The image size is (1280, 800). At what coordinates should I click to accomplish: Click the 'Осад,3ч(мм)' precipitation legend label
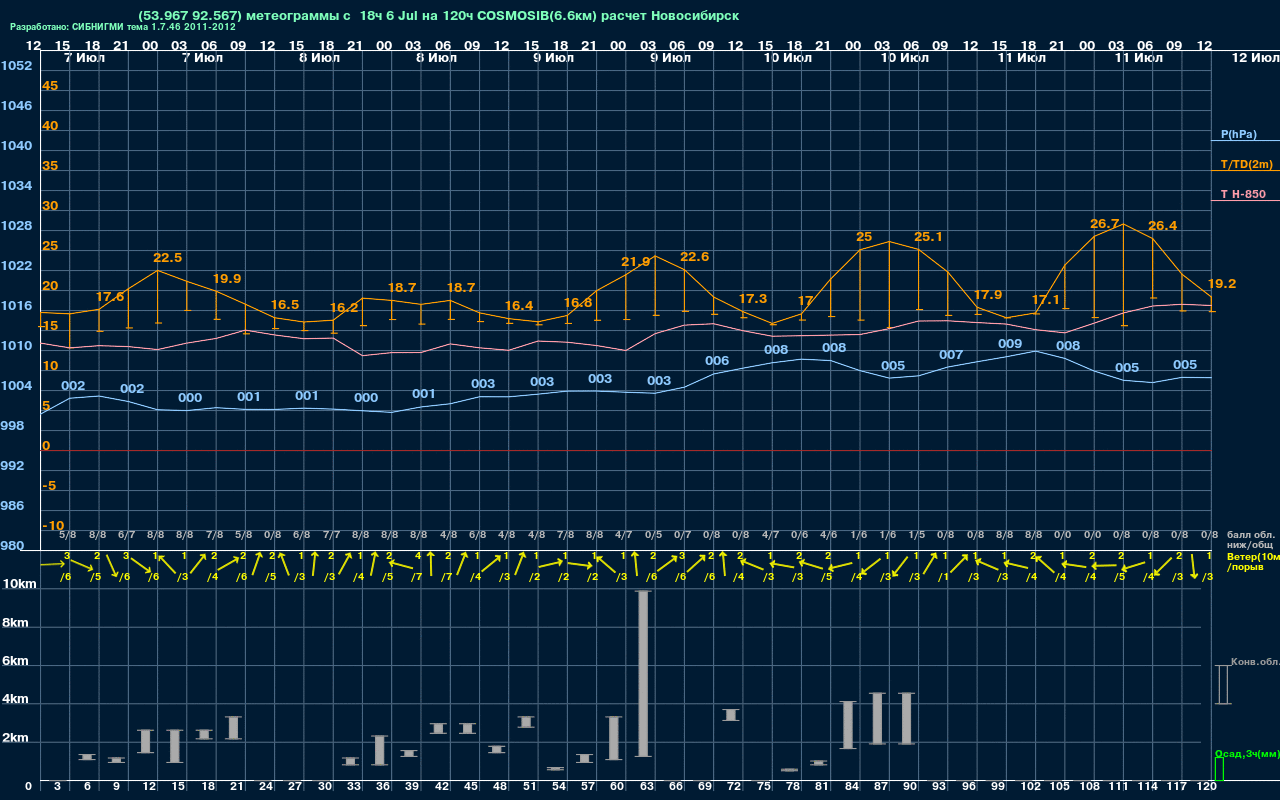(1246, 753)
